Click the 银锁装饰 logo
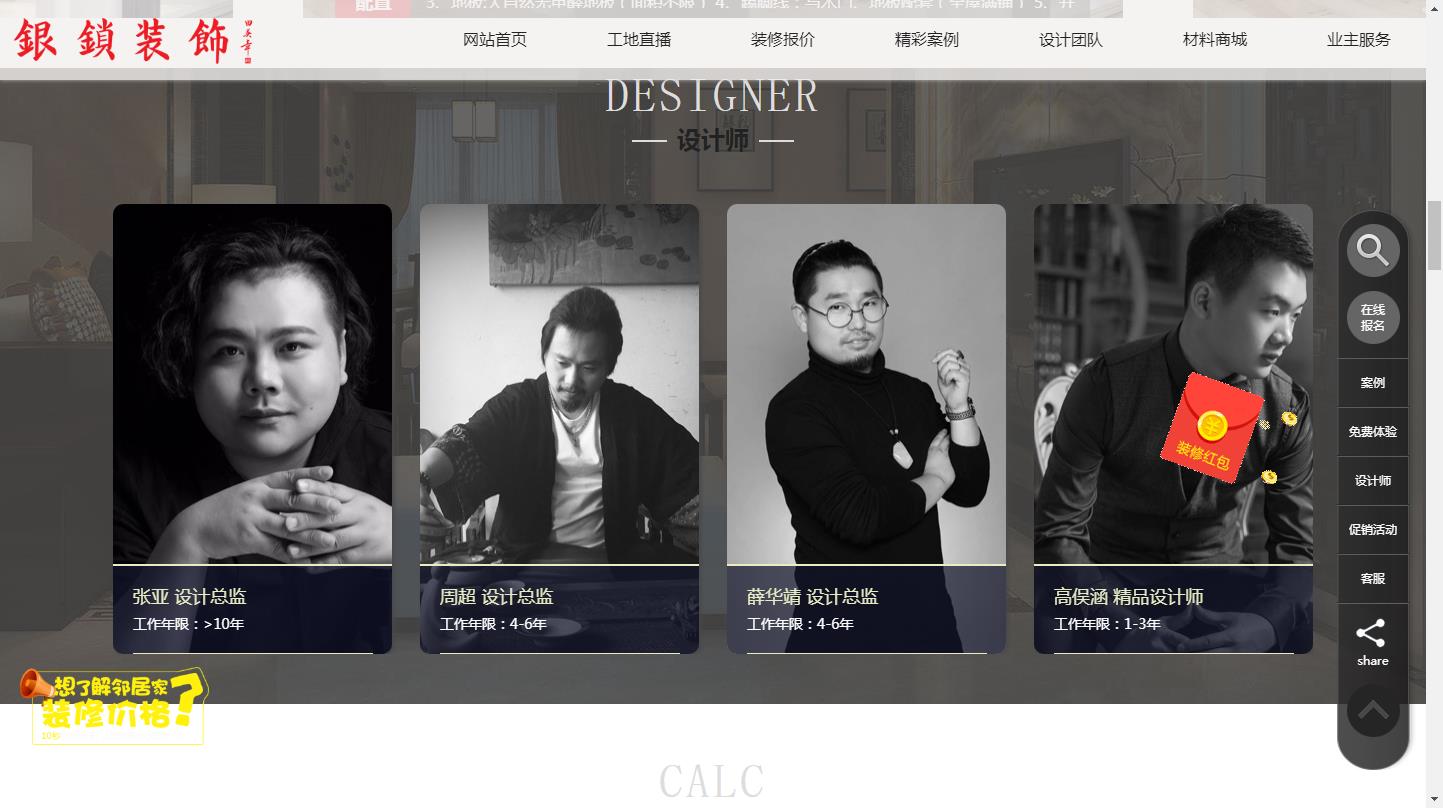Screen dimensions: 1443x808 pos(133,40)
